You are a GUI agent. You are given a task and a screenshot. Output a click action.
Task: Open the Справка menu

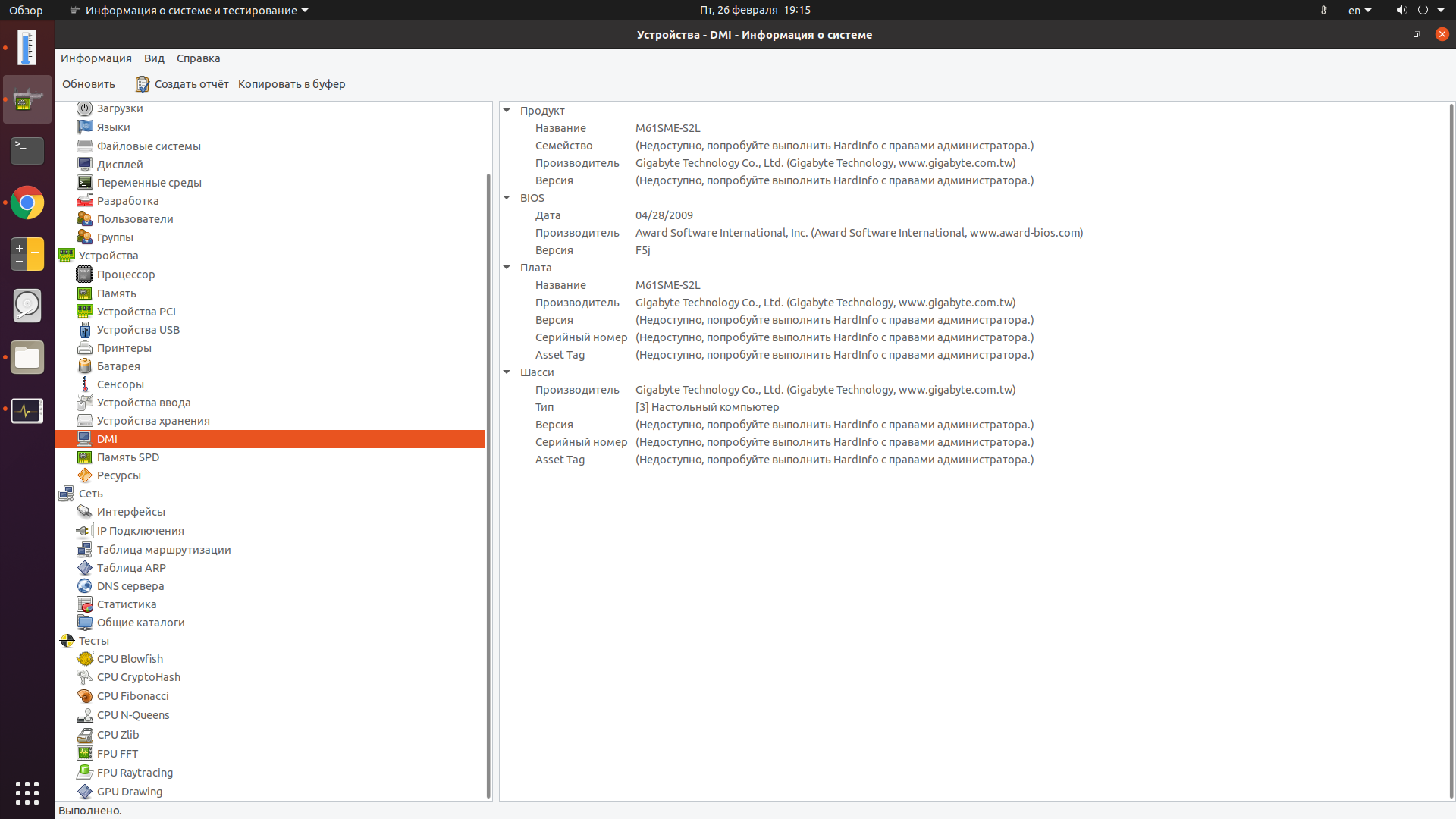click(198, 58)
